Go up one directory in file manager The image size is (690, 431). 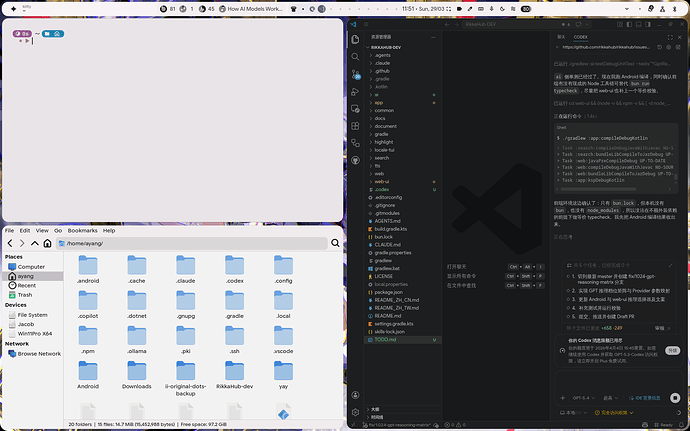[x=35, y=243]
